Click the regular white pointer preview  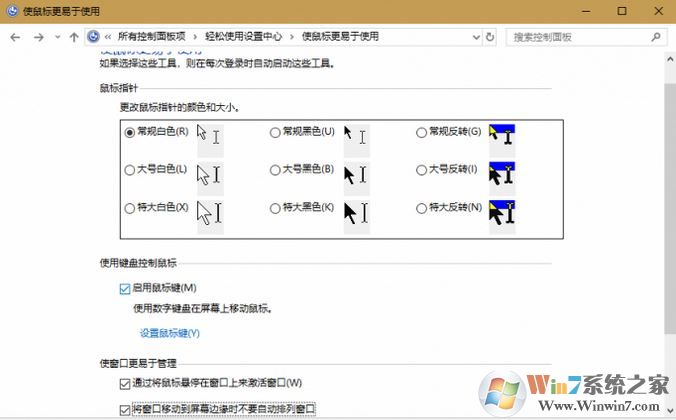pyautogui.click(x=210, y=140)
